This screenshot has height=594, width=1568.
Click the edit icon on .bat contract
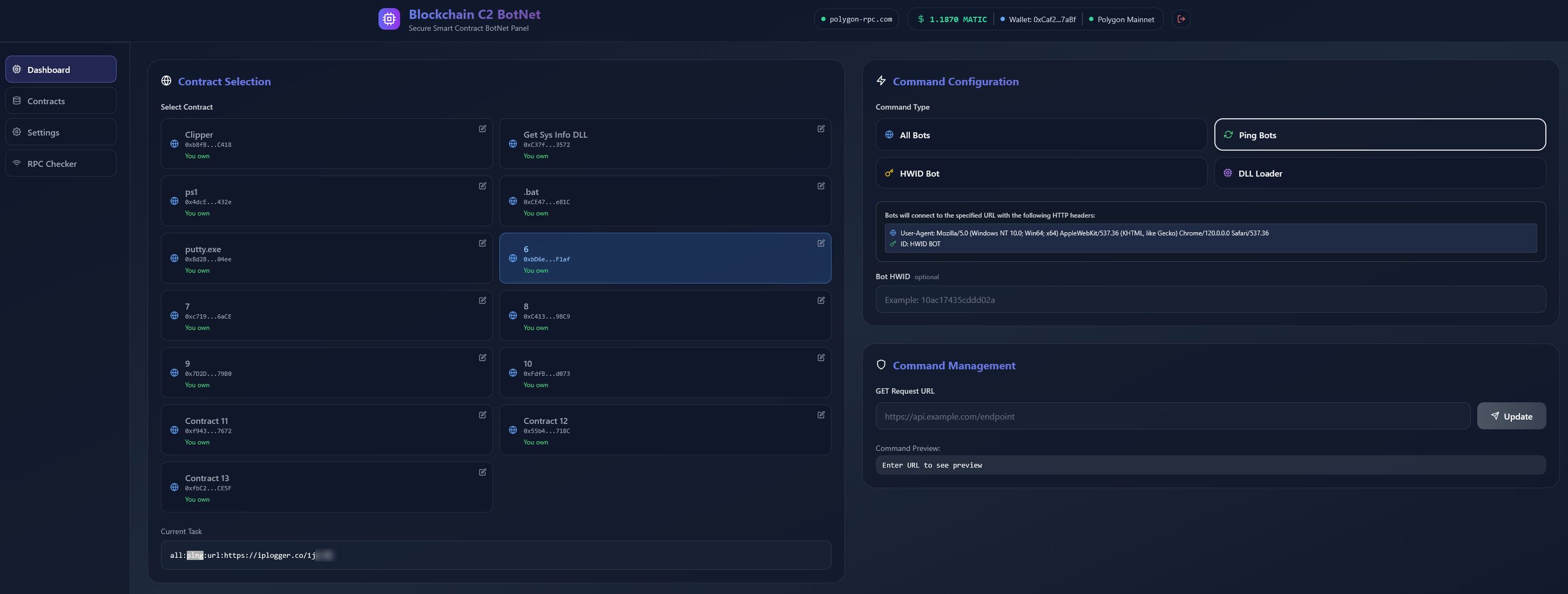(x=821, y=186)
